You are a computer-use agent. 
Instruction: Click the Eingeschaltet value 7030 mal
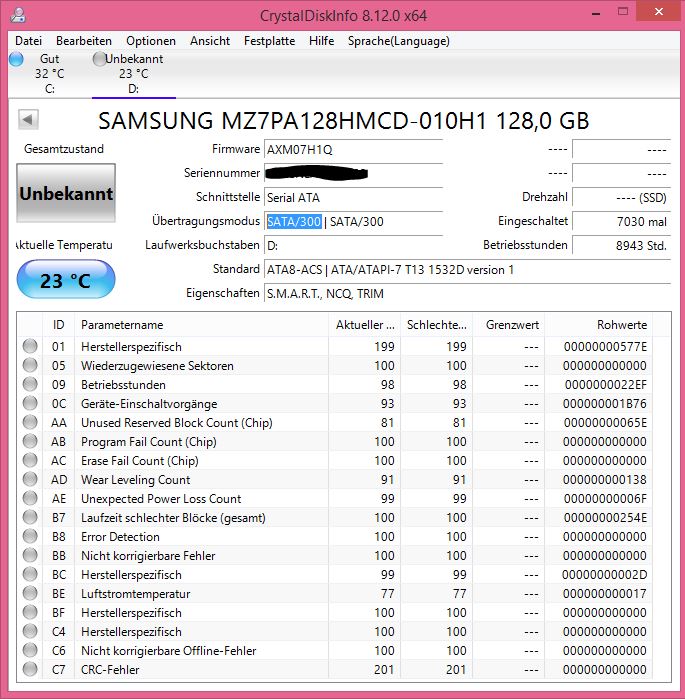[x=621, y=222]
